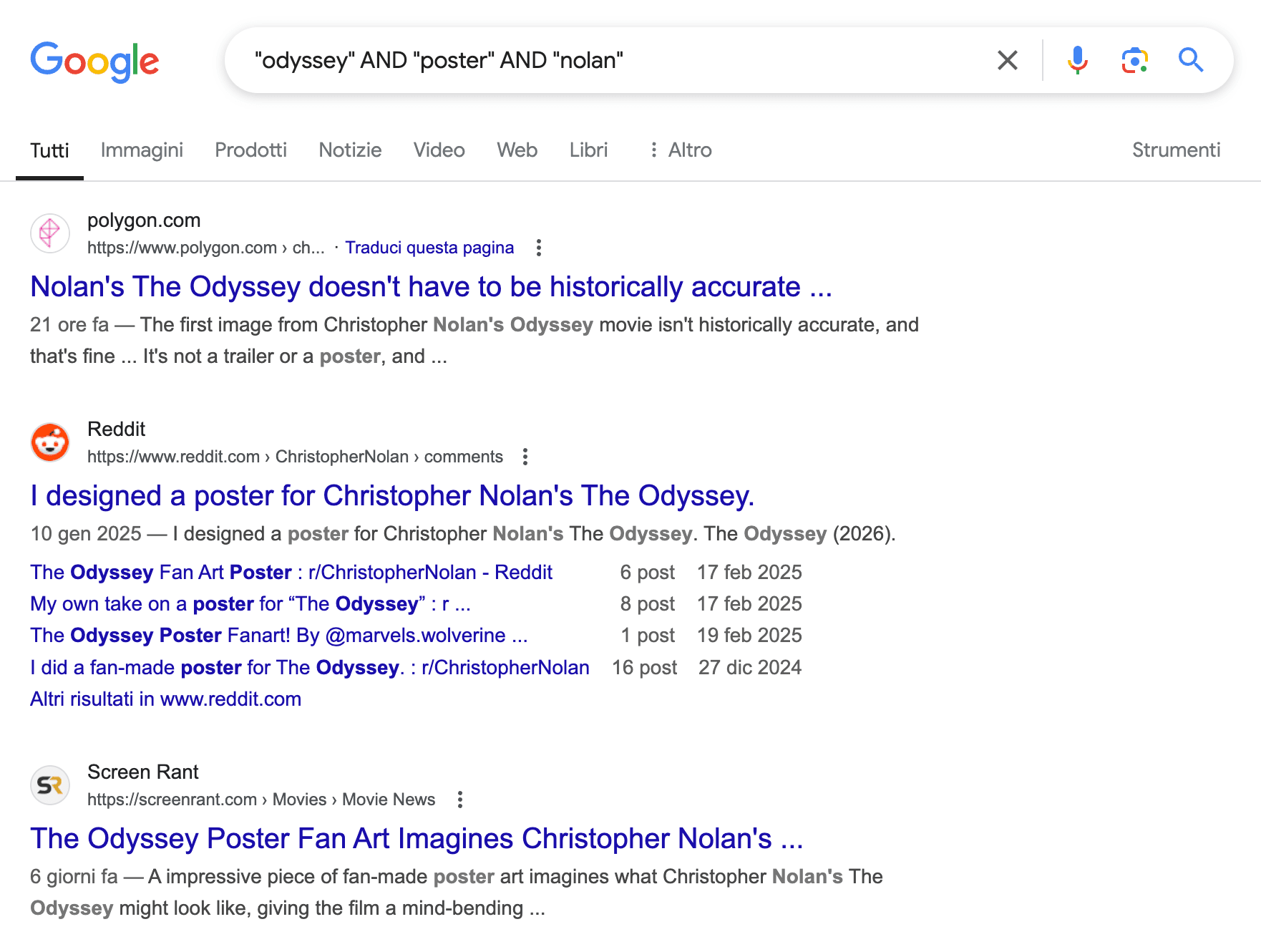Expand the Altro more-filters menu
Image resolution: width=1261 pixels, height=952 pixels.
tap(680, 150)
